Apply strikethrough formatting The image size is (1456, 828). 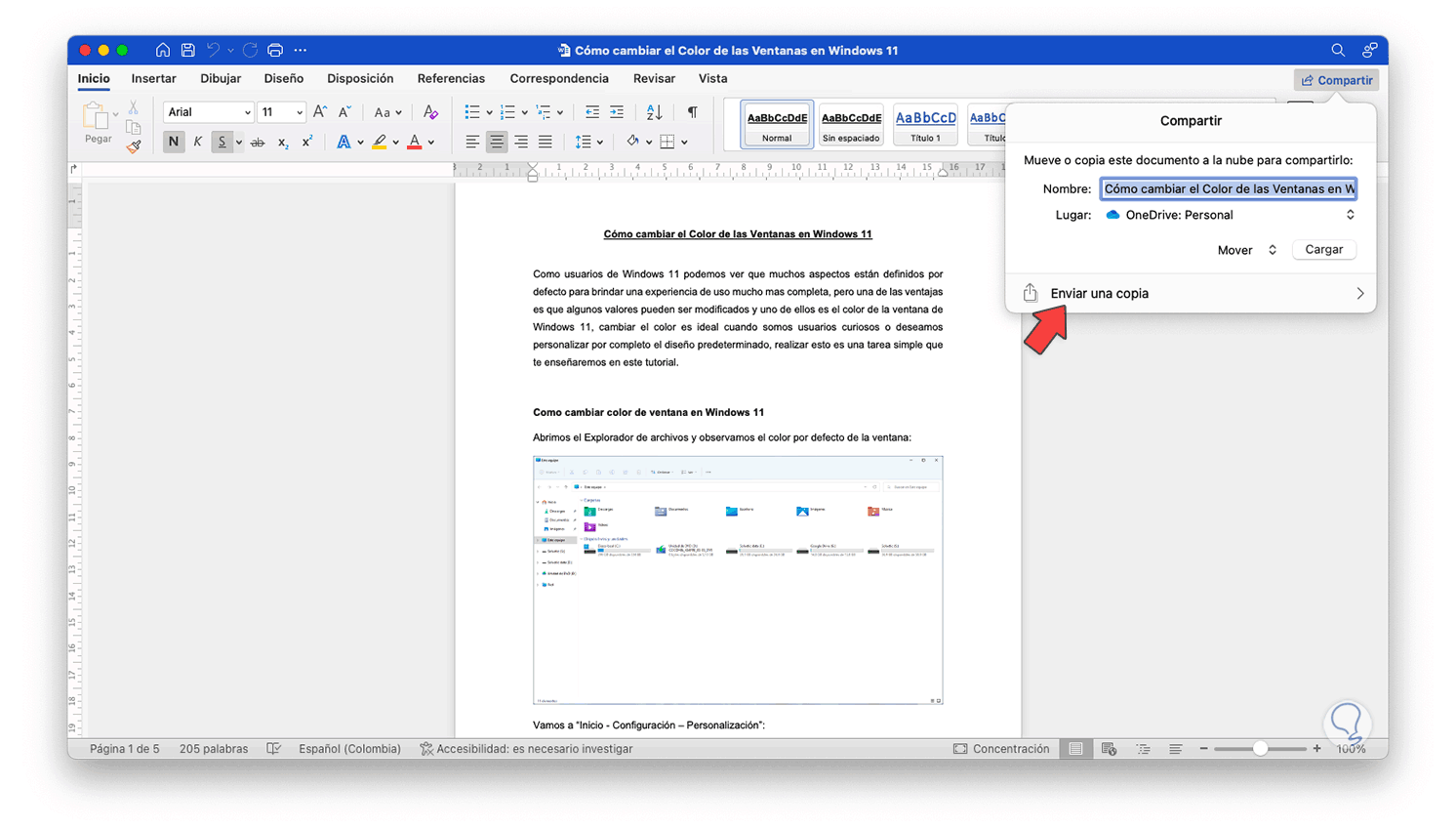258,143
